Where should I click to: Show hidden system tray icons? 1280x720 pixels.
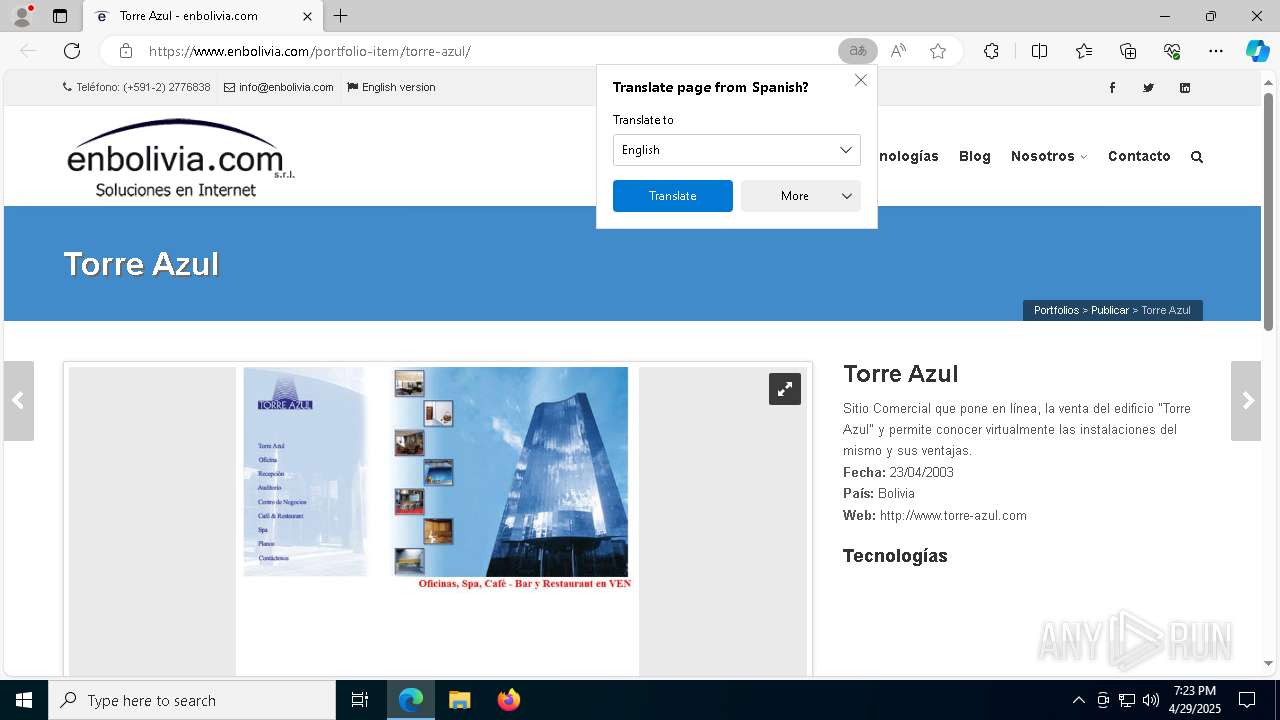point(1078,700)
